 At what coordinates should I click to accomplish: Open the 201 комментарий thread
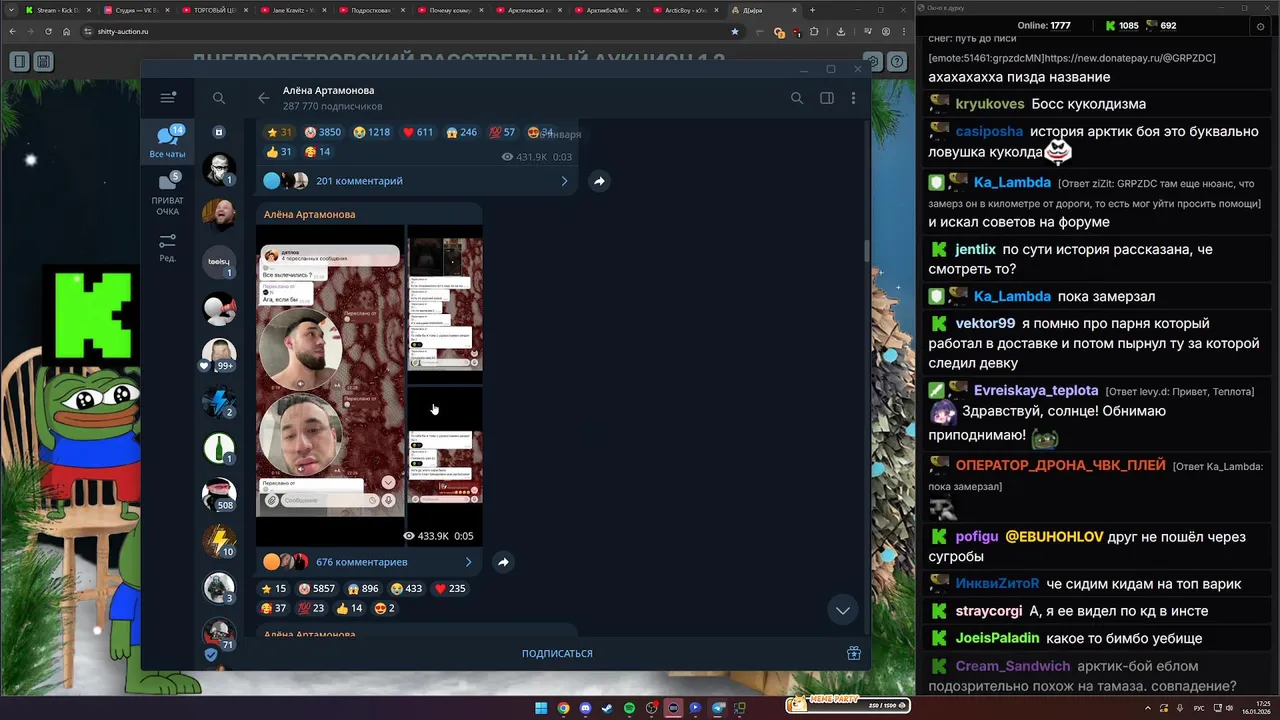[x=359, y=181]
